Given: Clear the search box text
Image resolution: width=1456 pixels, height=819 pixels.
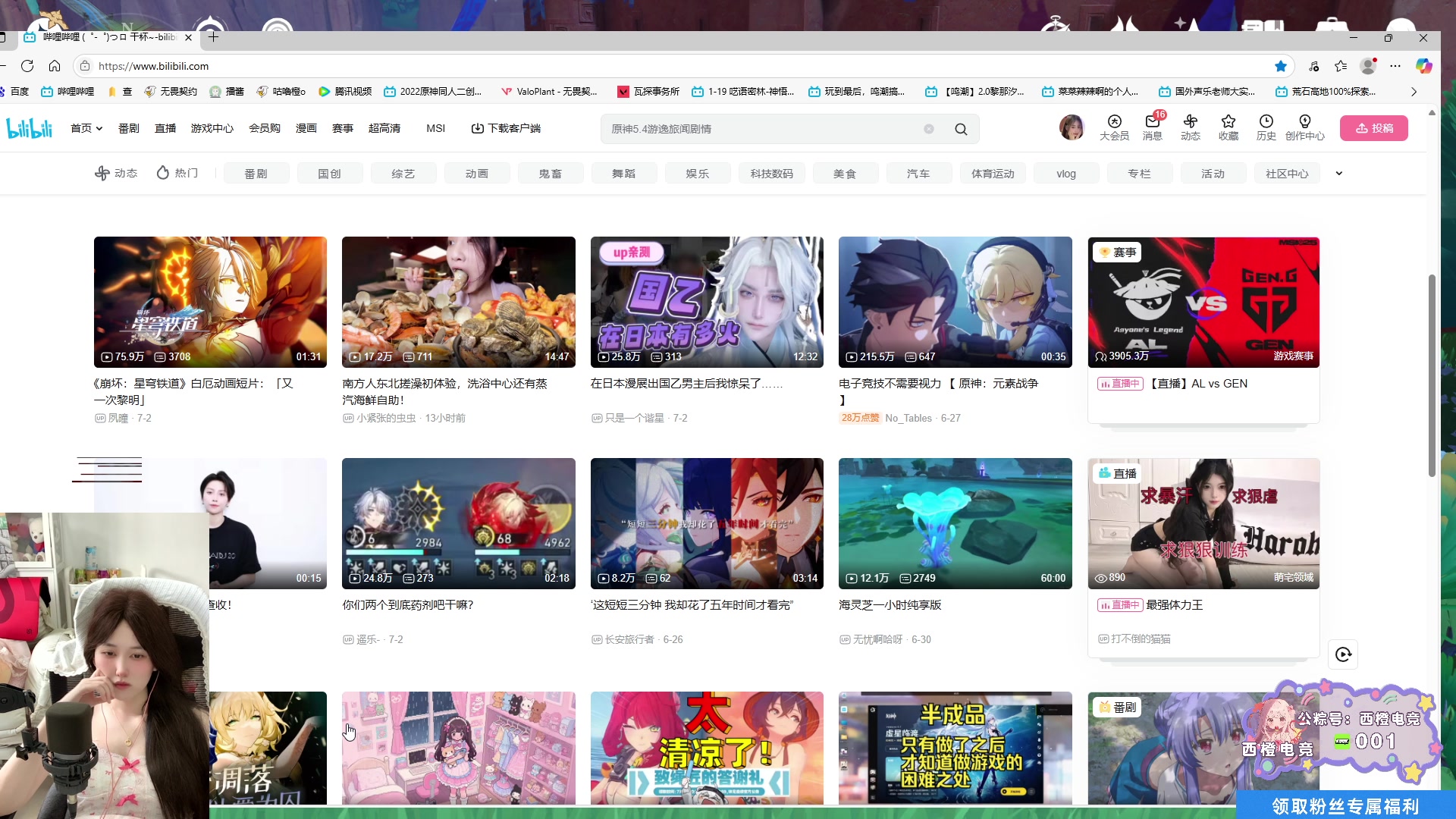Looking at the screenshot, I should (x=929, y=129).
